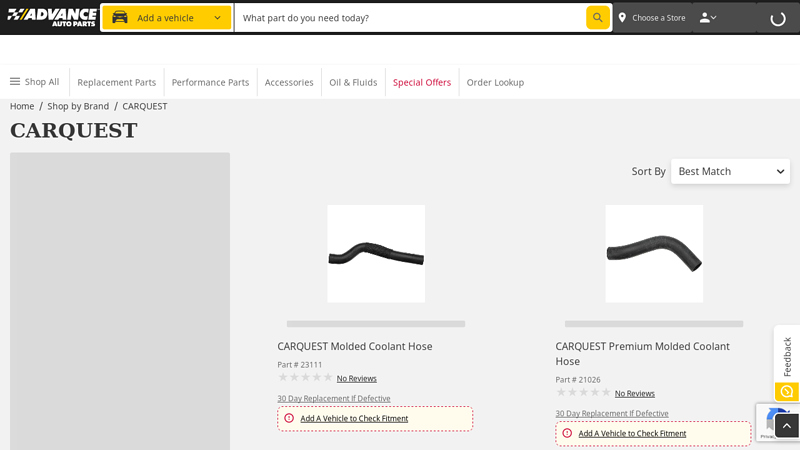Click Add A Vehicle to Check Fitment for 23111
The width and height of the screenshot is (800, 450).
(x=354, y=418)
